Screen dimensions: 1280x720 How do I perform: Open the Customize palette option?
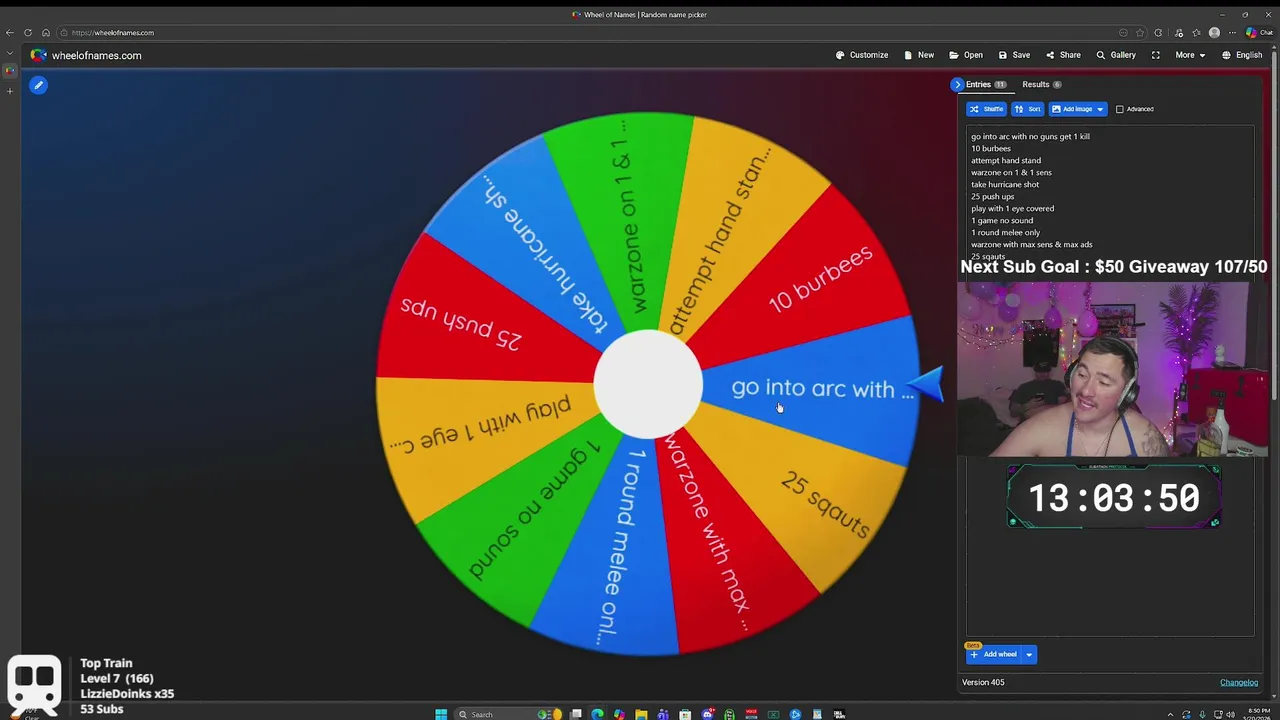862,55
